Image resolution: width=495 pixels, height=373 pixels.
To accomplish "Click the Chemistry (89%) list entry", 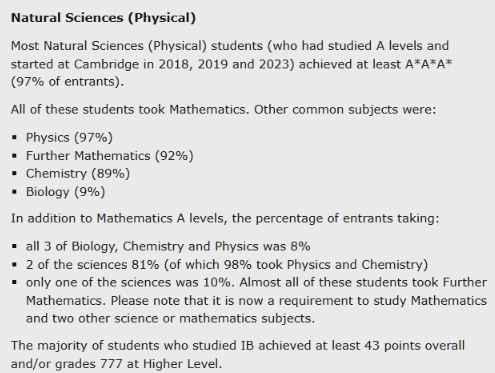I will coord(78,173).
